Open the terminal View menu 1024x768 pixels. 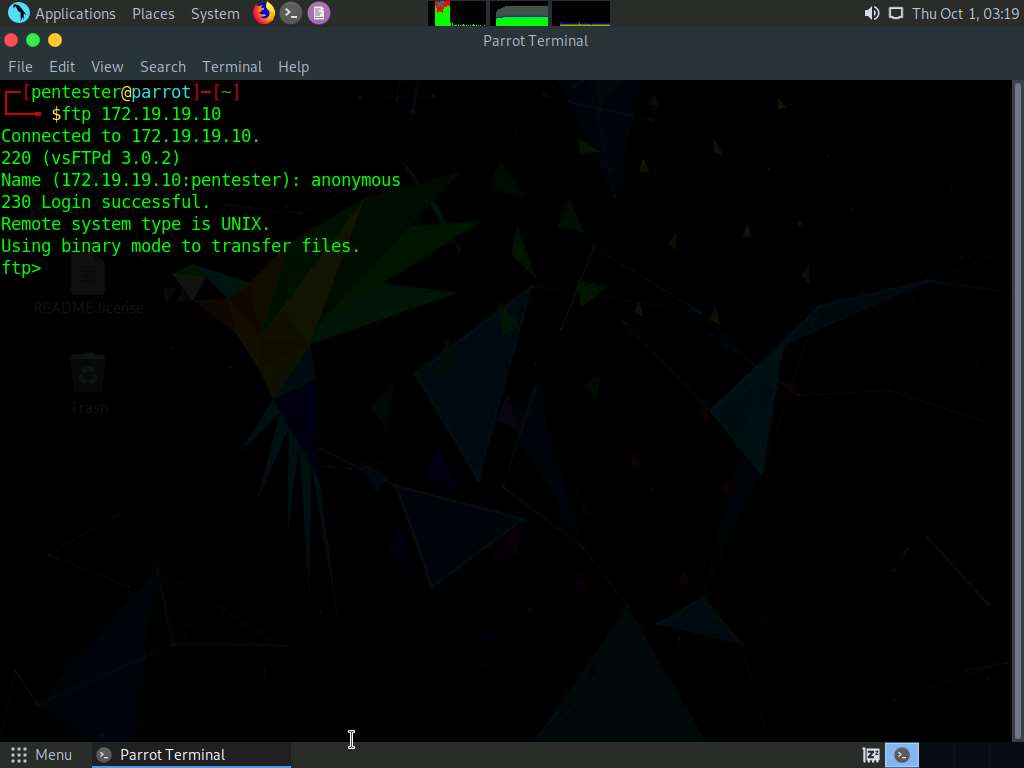coord(107,67)
